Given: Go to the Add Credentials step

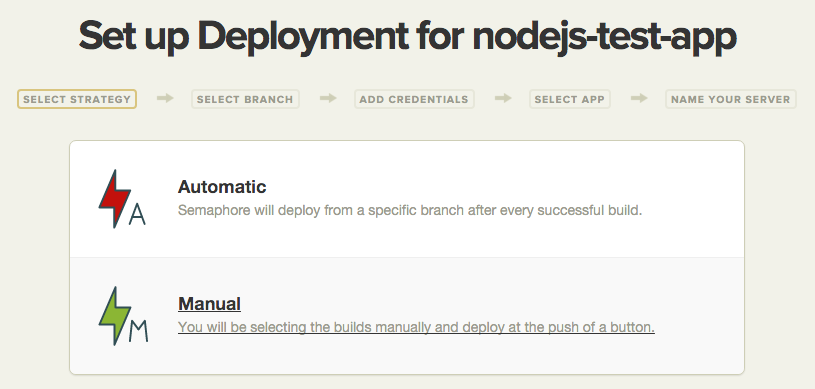Looking at the screenshot, I should click(x=414, y=99).
